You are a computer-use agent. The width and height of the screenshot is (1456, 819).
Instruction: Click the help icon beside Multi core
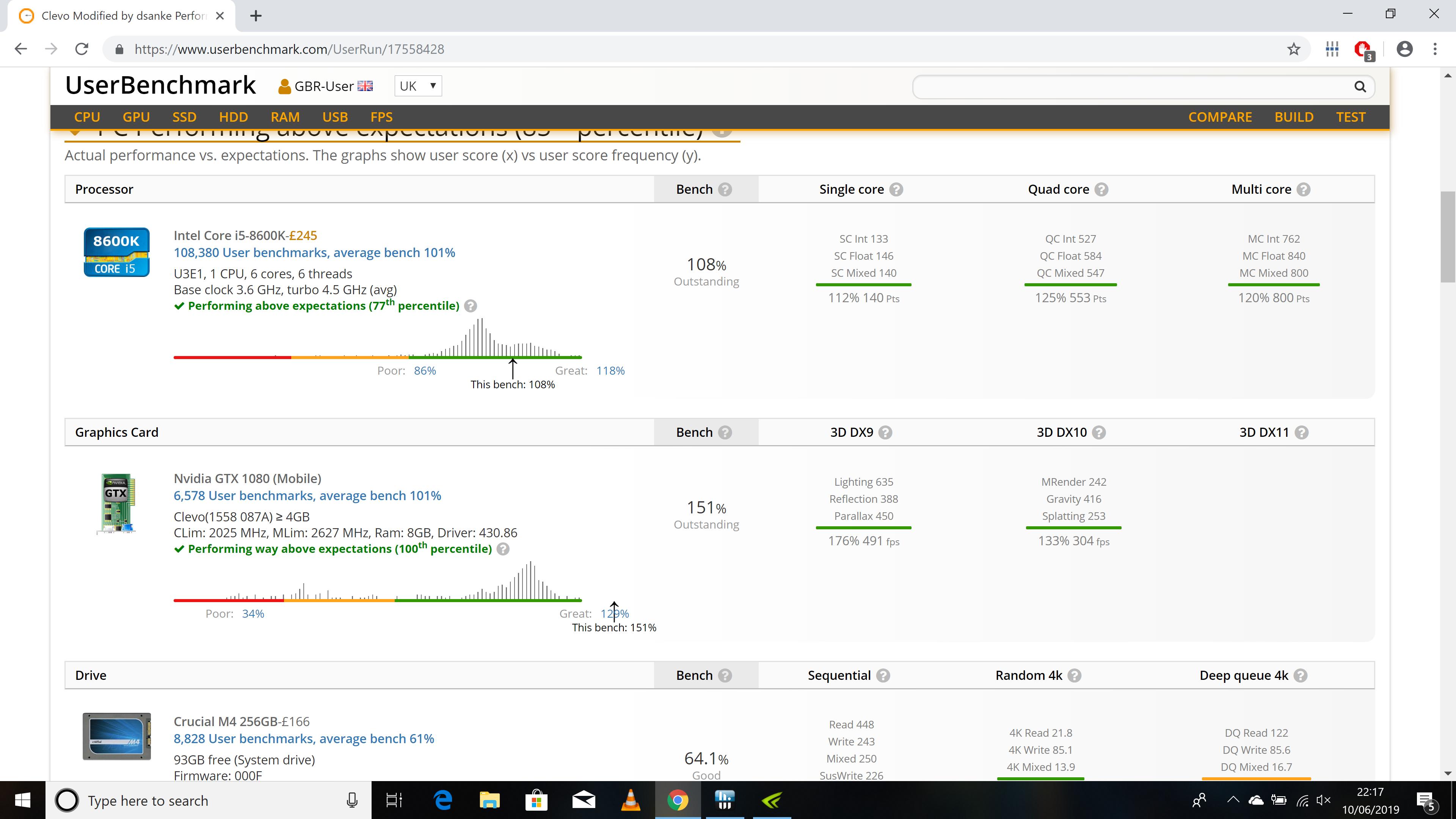coord(1304,189)
